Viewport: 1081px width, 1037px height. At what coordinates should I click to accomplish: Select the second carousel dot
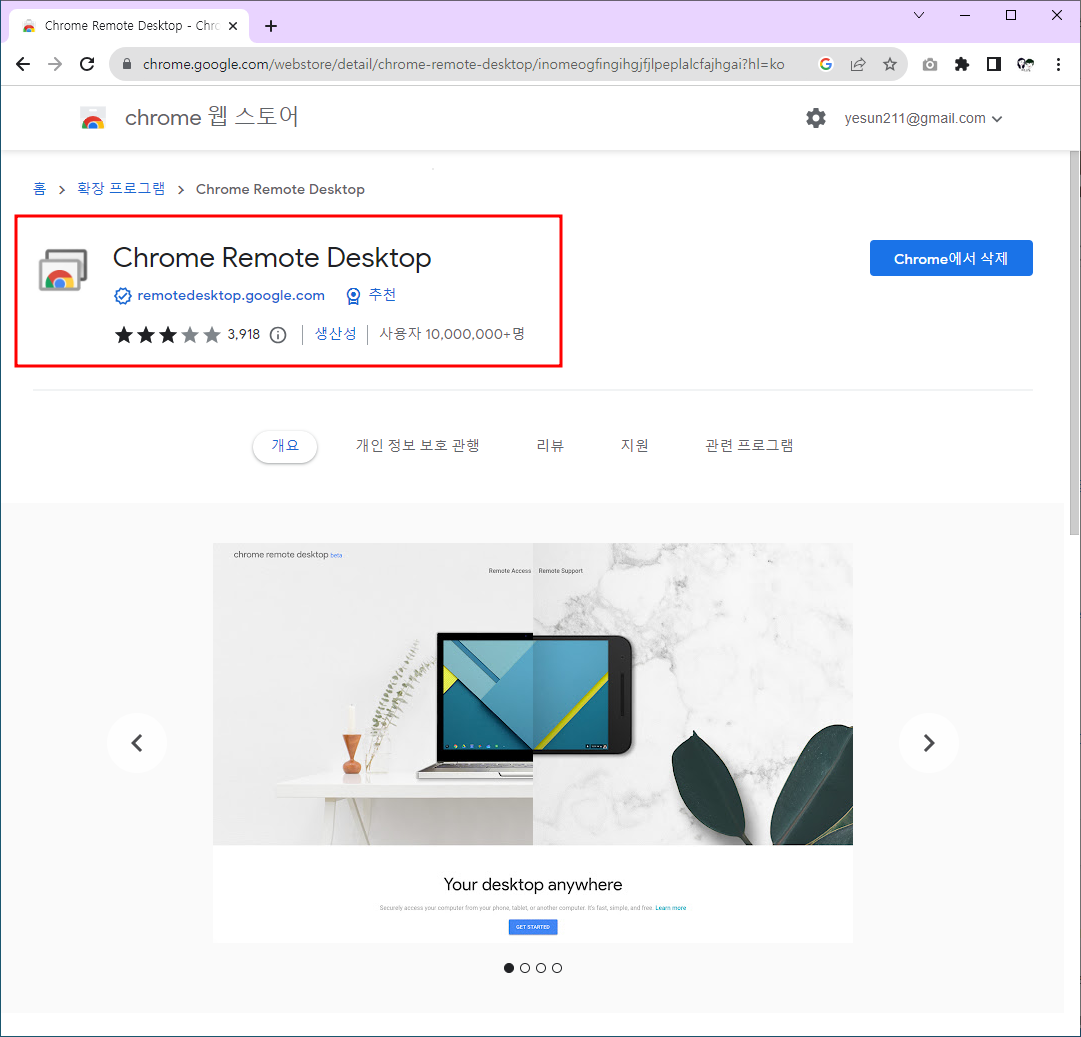(525, 968)
